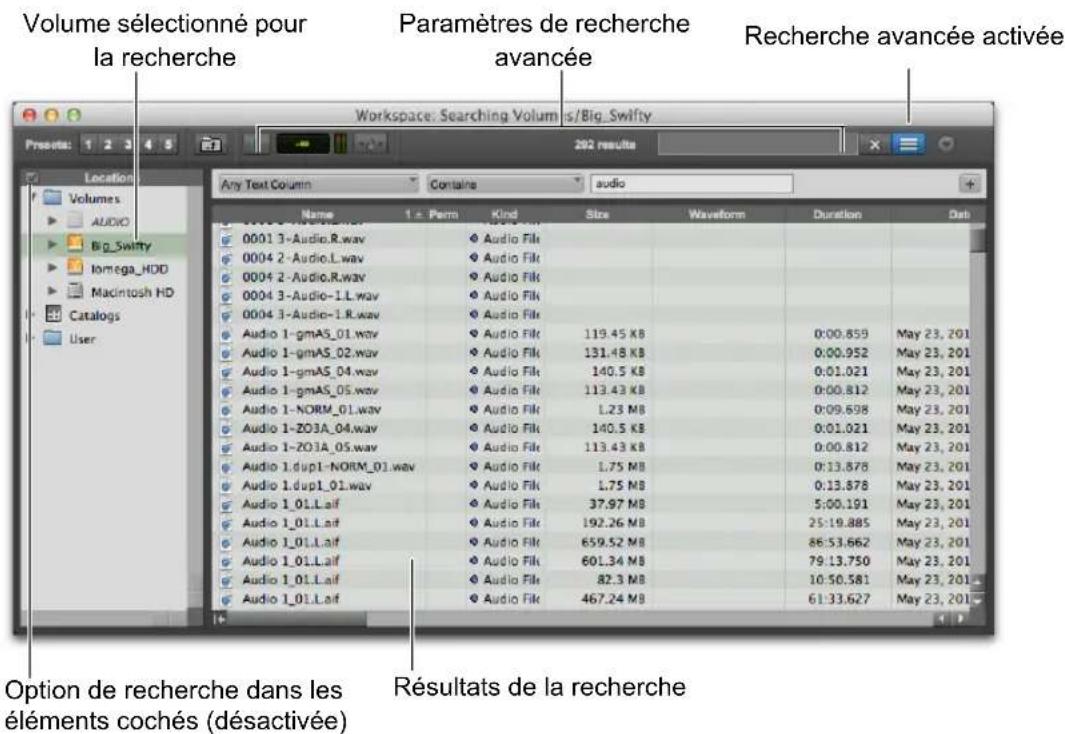Click the Volumes folder icon
The image size is (1065, 734).
tap(53, 198)
